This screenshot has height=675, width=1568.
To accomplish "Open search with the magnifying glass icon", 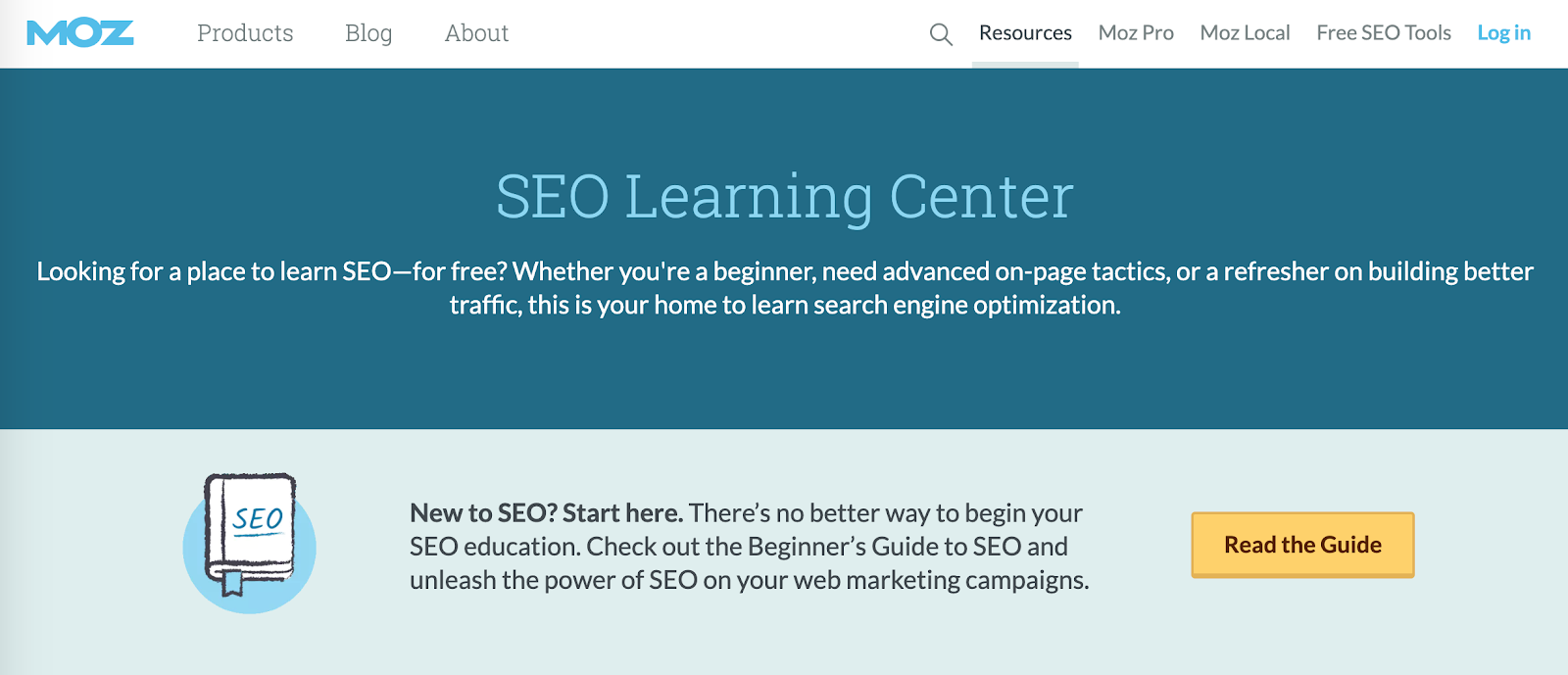I will [941, 34].
